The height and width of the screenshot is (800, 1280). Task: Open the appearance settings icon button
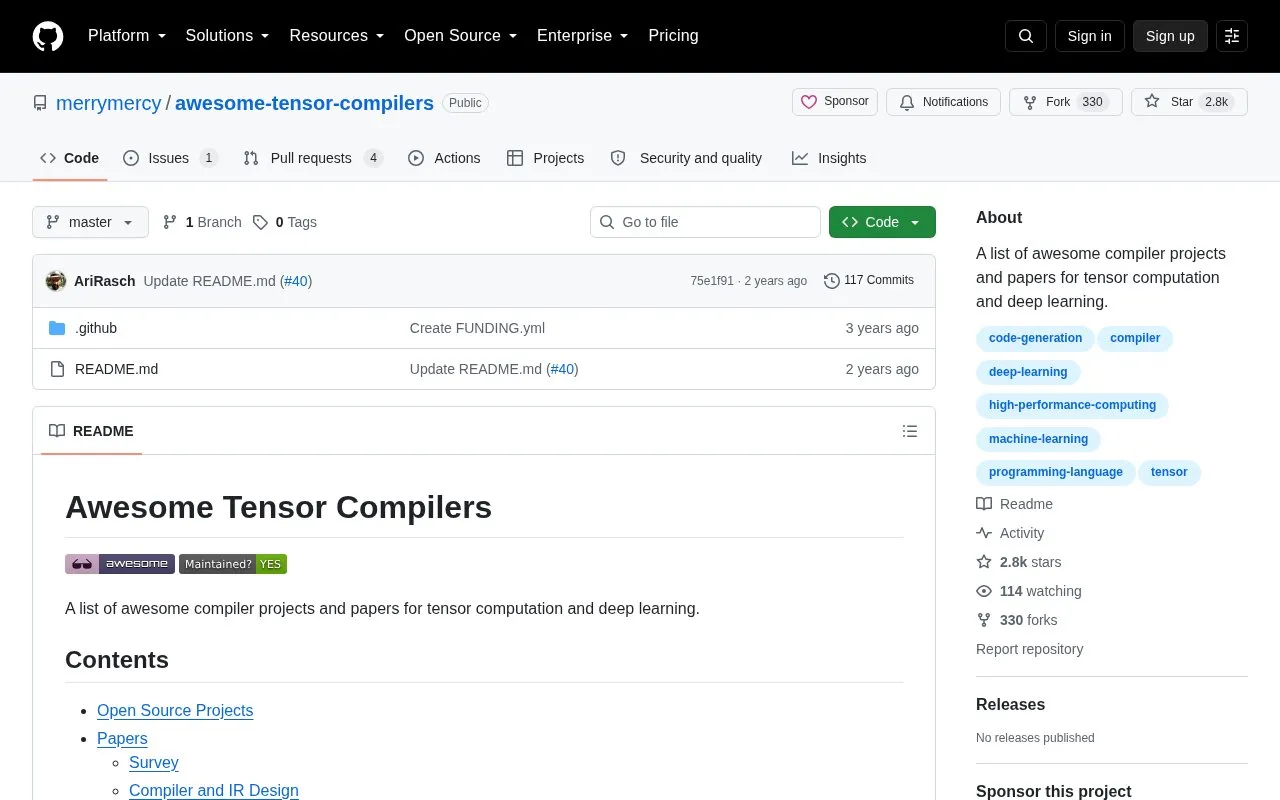pos(1232,36)
